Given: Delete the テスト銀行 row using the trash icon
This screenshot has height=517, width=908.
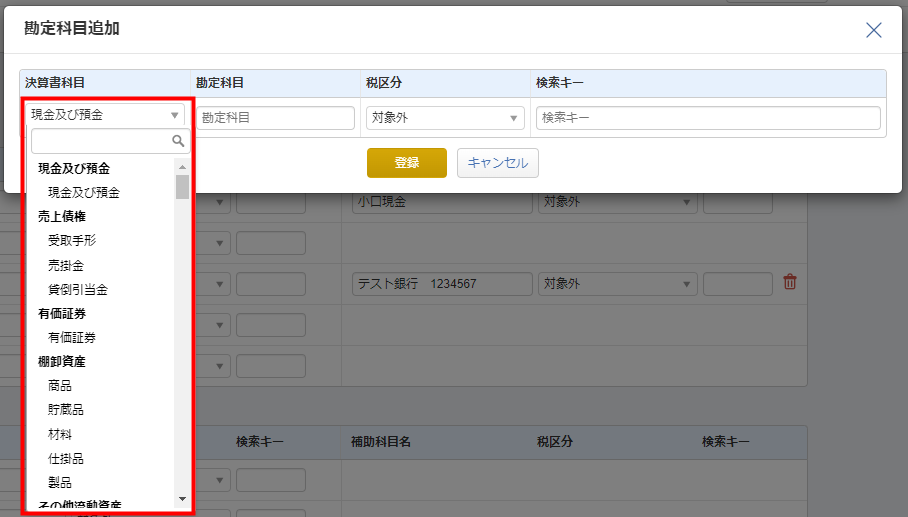Looking at the screenshot, I should (x=790, y=282).
